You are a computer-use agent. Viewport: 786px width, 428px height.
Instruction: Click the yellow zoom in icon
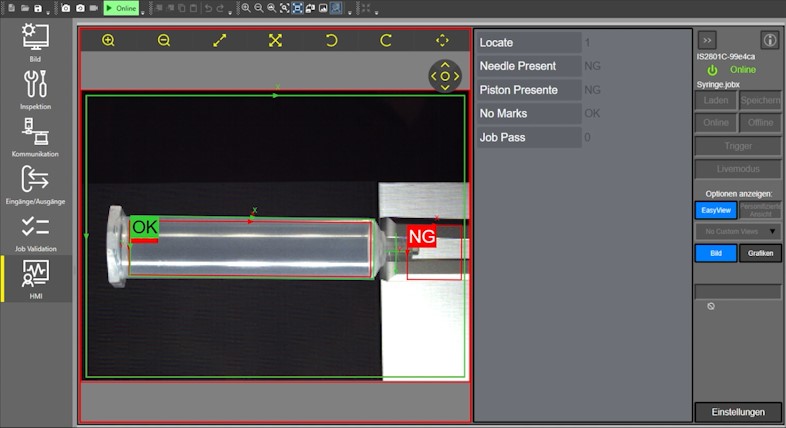108,41
